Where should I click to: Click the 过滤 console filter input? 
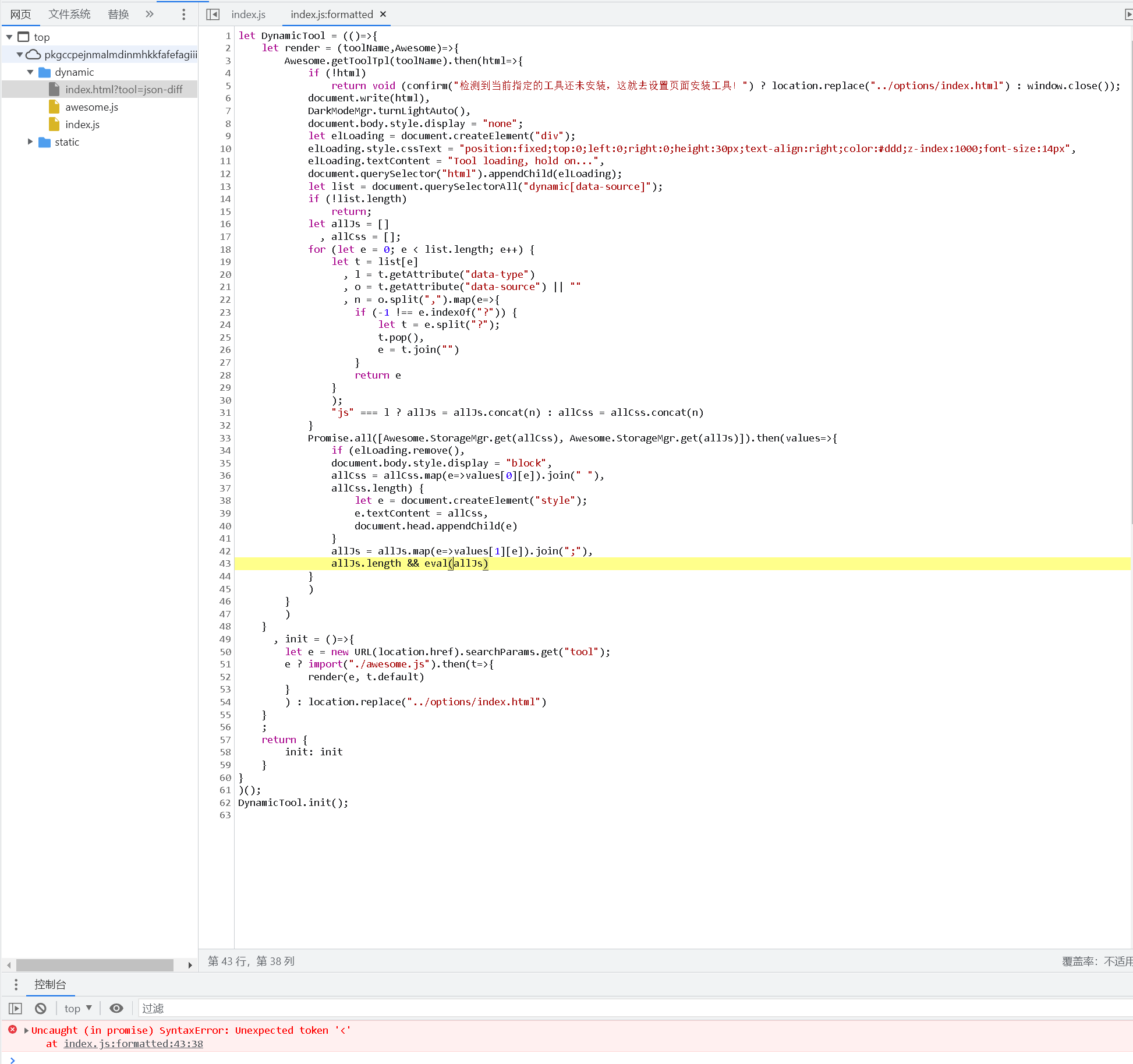click(x=153, y=1008)
